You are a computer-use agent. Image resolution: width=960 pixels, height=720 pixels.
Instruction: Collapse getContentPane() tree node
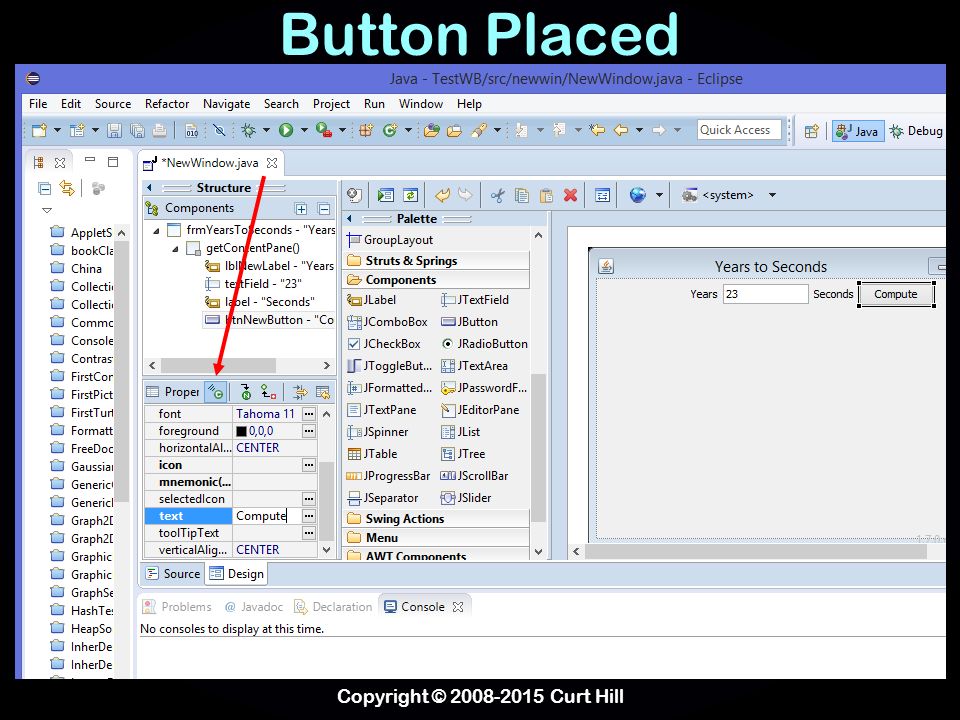176,249
